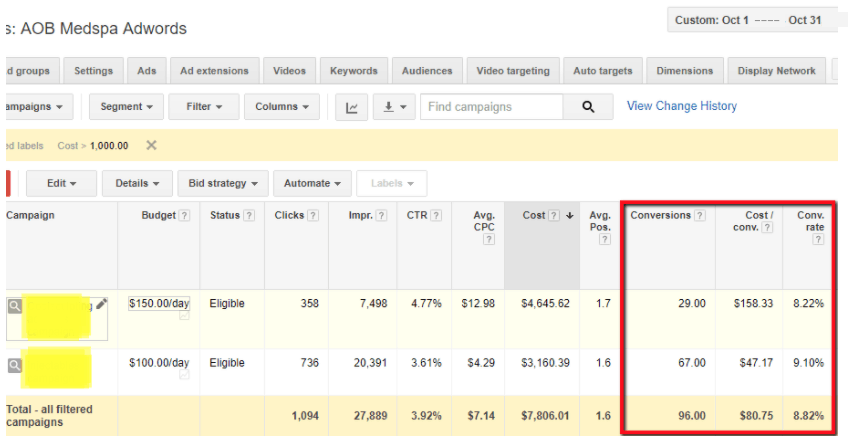Viewport: 848px width, 448px height.
Task: Open the download report dropdown icon
Action: coord(394,107)
